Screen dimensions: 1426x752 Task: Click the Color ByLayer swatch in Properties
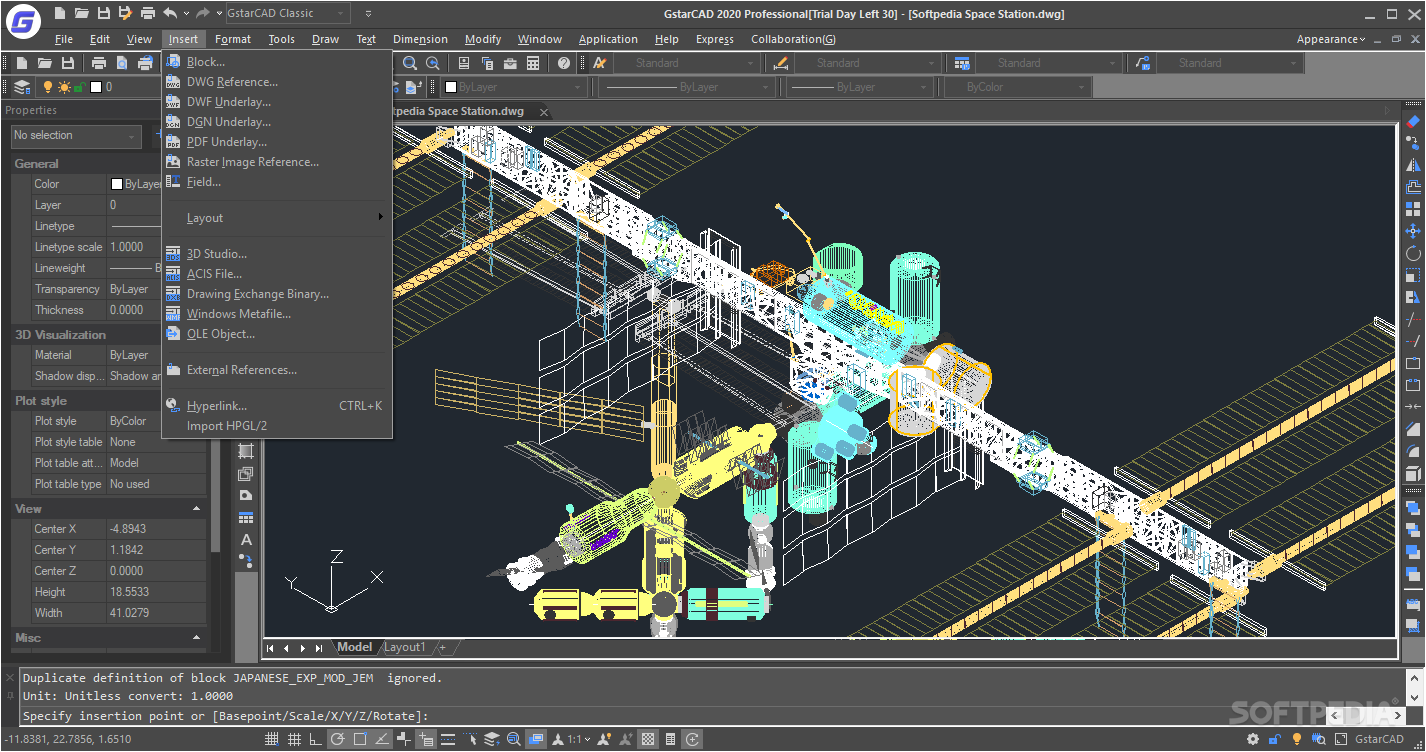tap(117, 184)
